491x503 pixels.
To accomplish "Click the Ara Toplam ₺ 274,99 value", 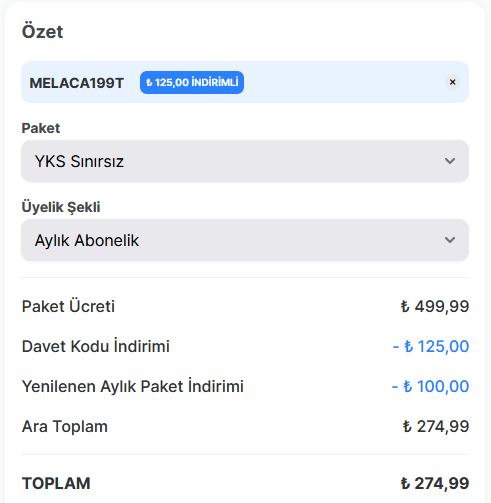I will (436, 426).
